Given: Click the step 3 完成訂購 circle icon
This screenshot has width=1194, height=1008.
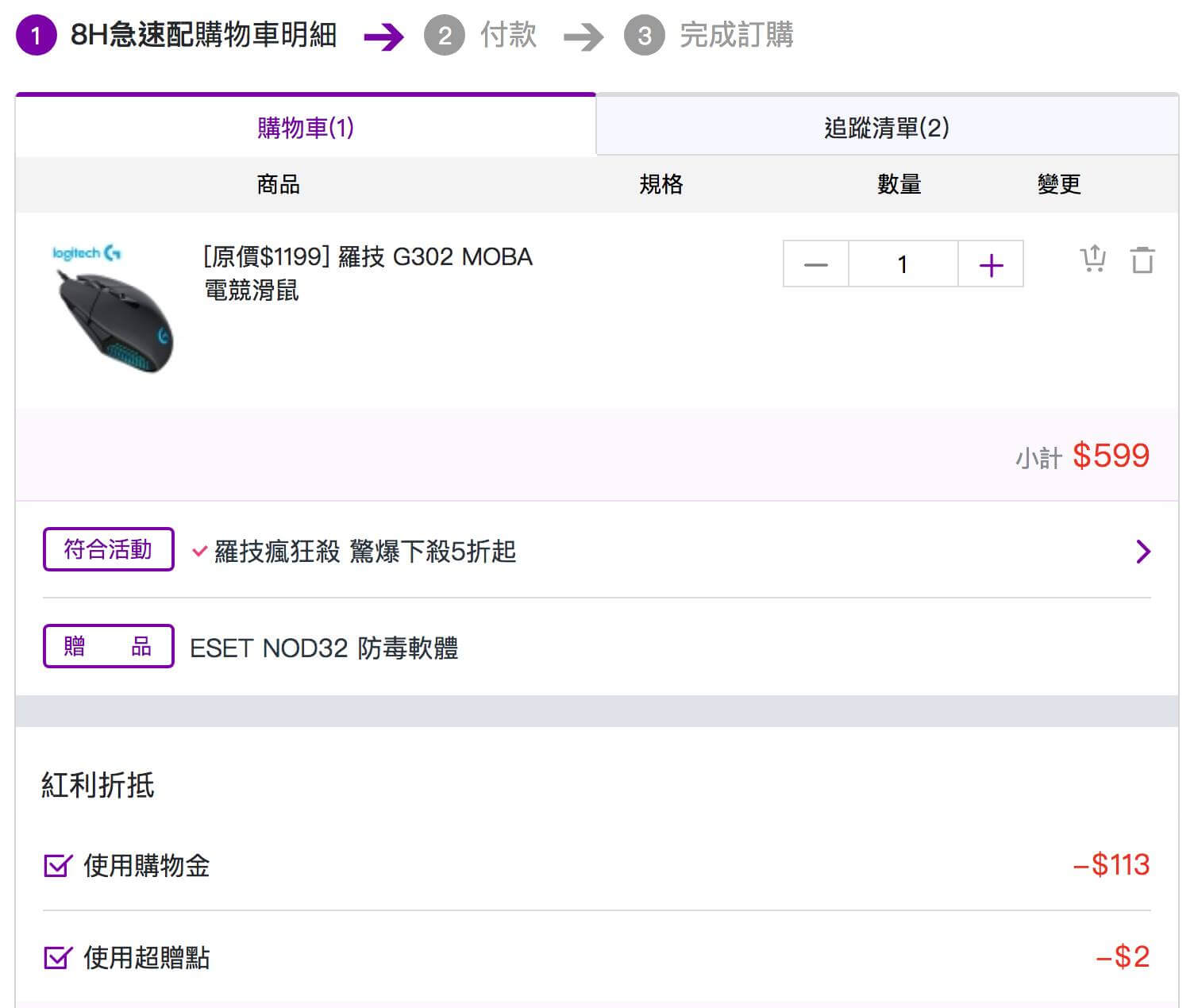Looking at the screenshot, I should point(644,36).
